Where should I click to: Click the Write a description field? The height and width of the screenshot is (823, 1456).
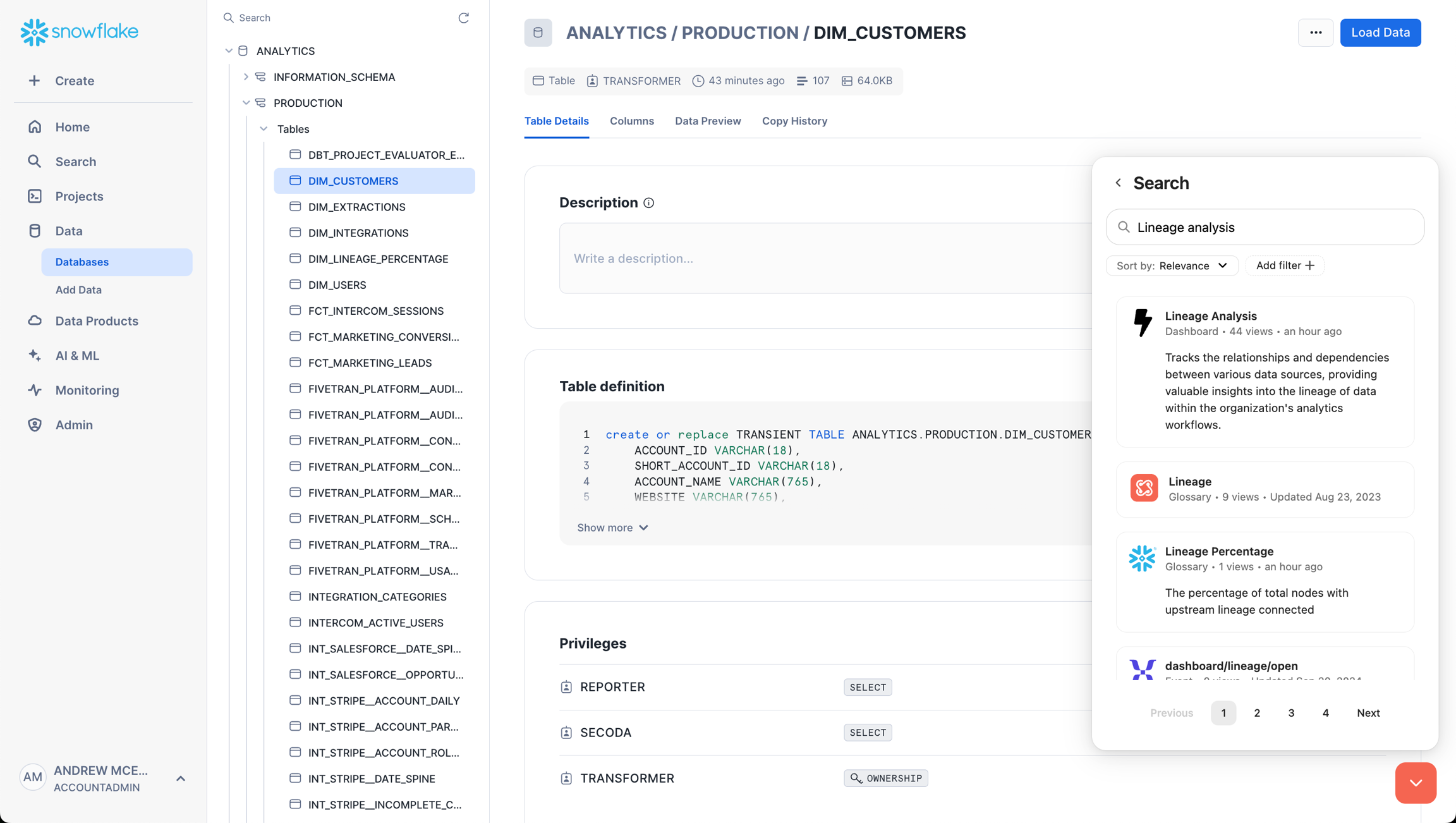pyautogui.click(x=822, y=259)
